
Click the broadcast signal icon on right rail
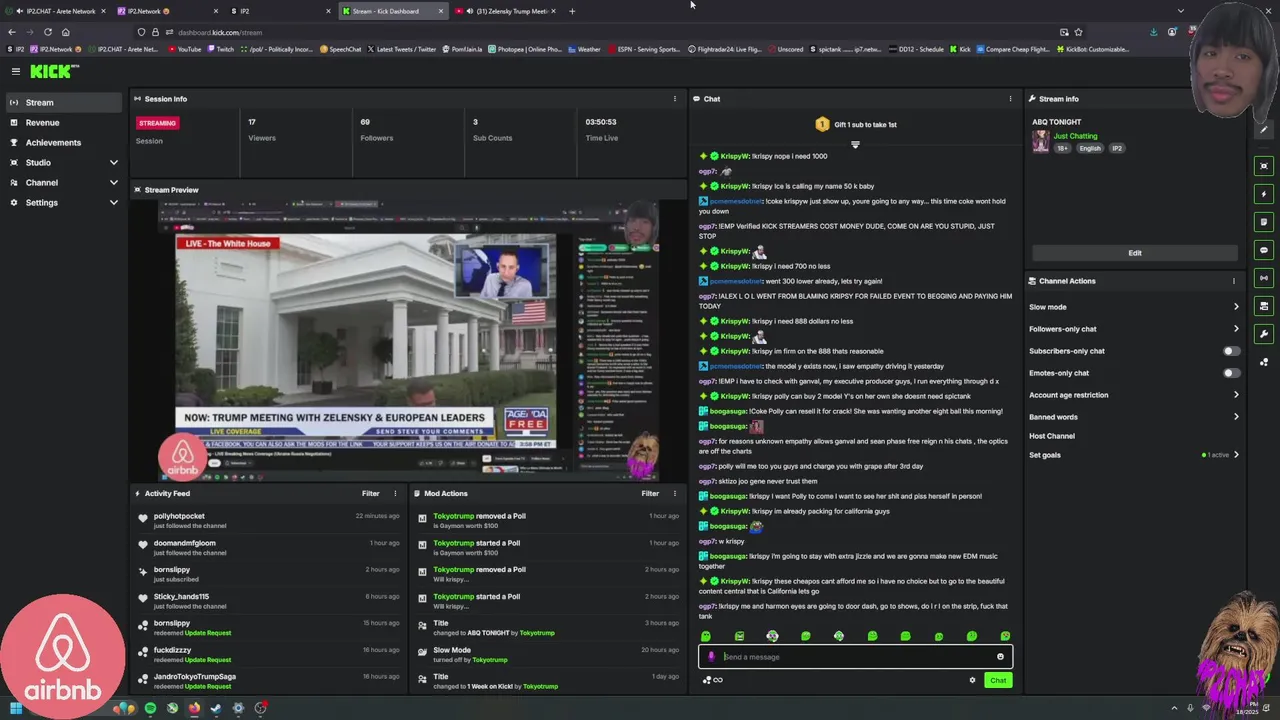click(1265, 278)
